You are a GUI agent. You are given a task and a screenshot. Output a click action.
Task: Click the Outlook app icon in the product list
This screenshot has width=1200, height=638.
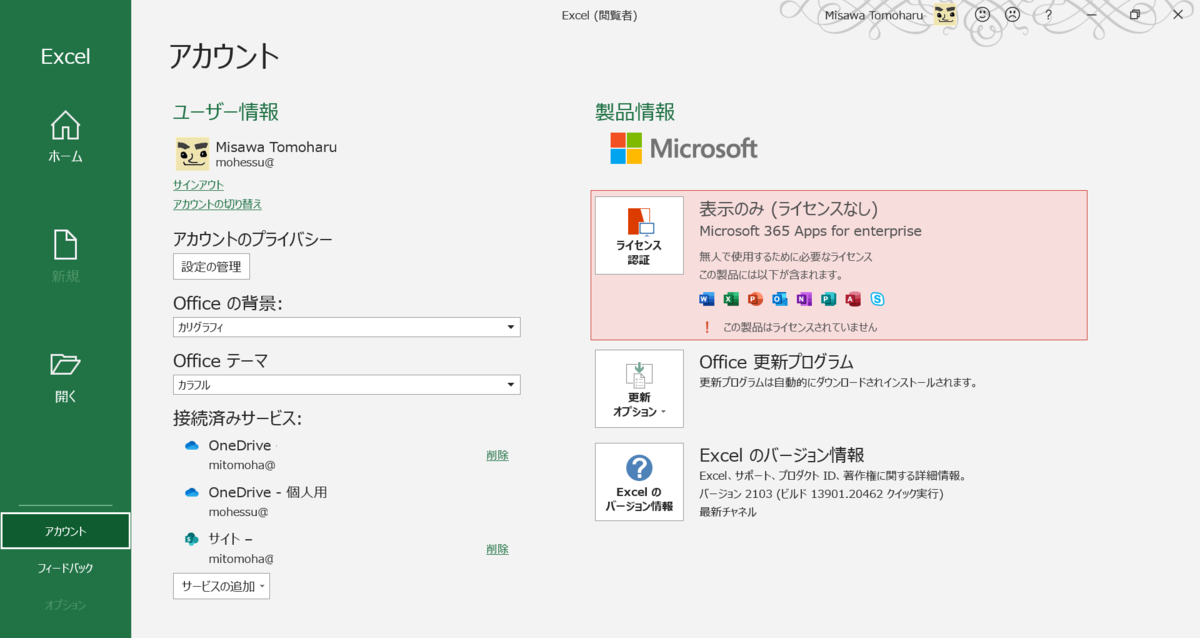(x=780, y=299)
